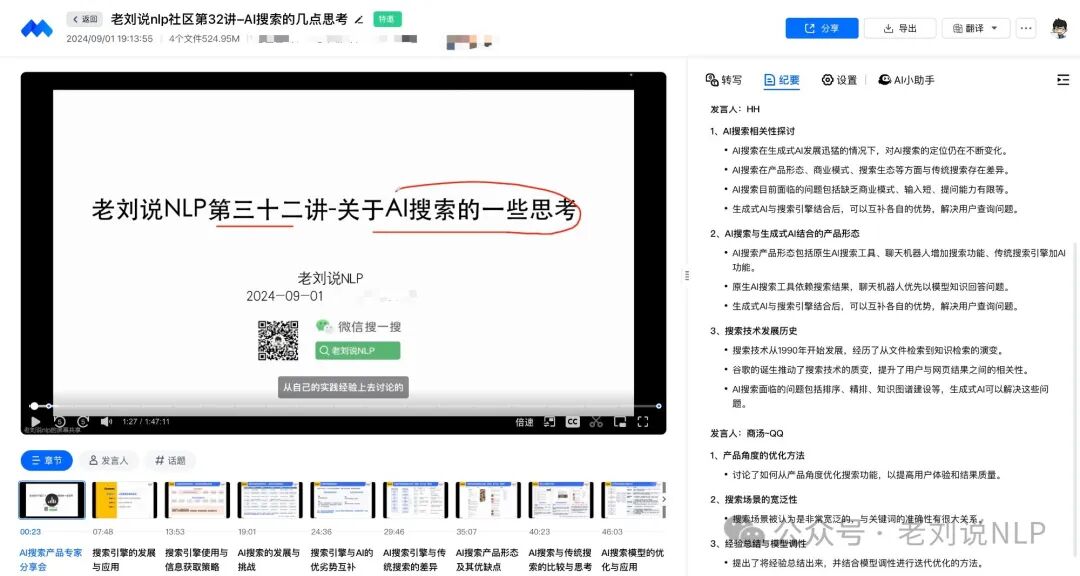Click the panel divider drag handle

[x=687, y=276]
